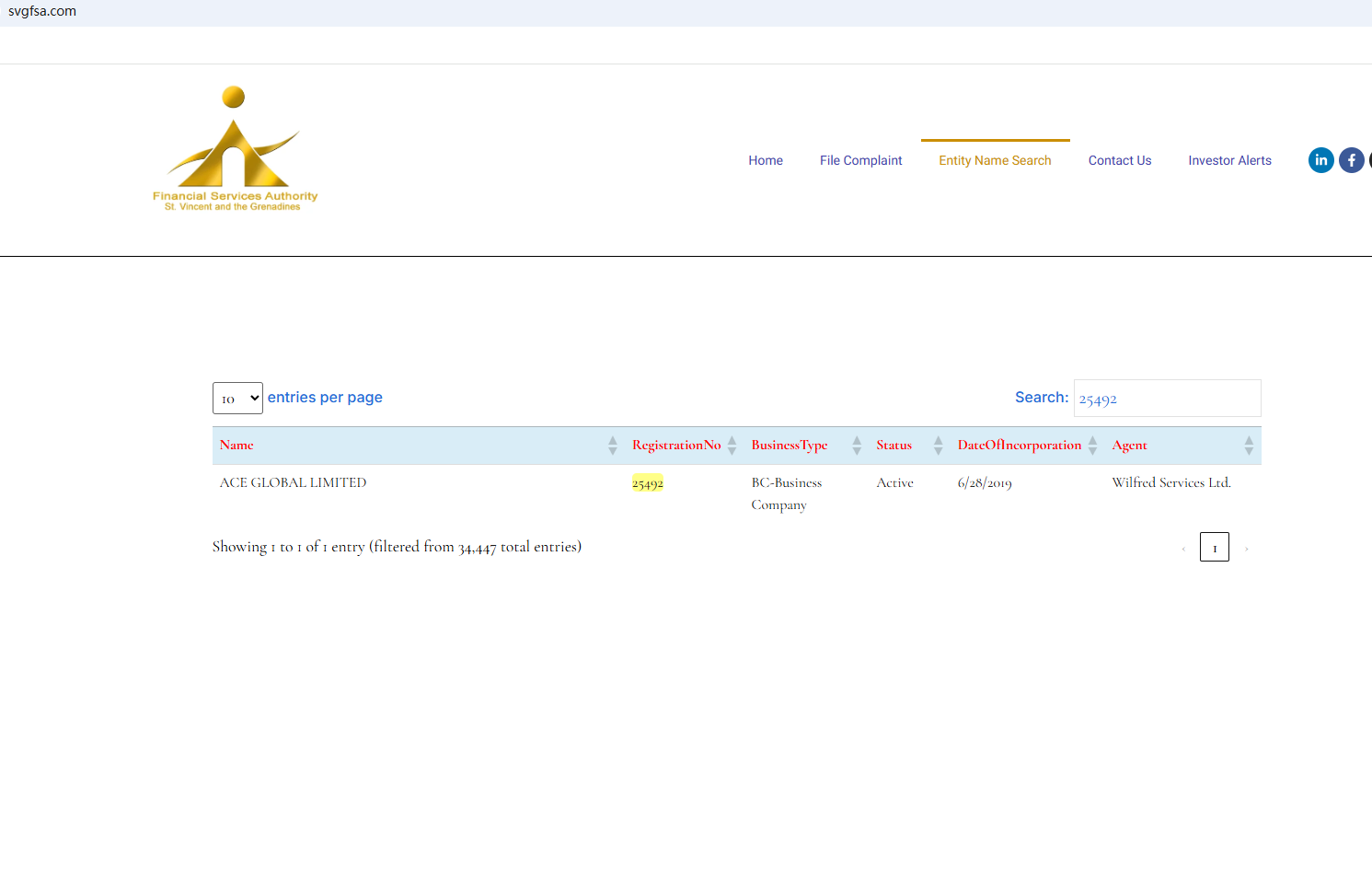Click the 'entries per page' label
Image resolution: width=1372 pixels, height=892 pixels.
[325, 398]
